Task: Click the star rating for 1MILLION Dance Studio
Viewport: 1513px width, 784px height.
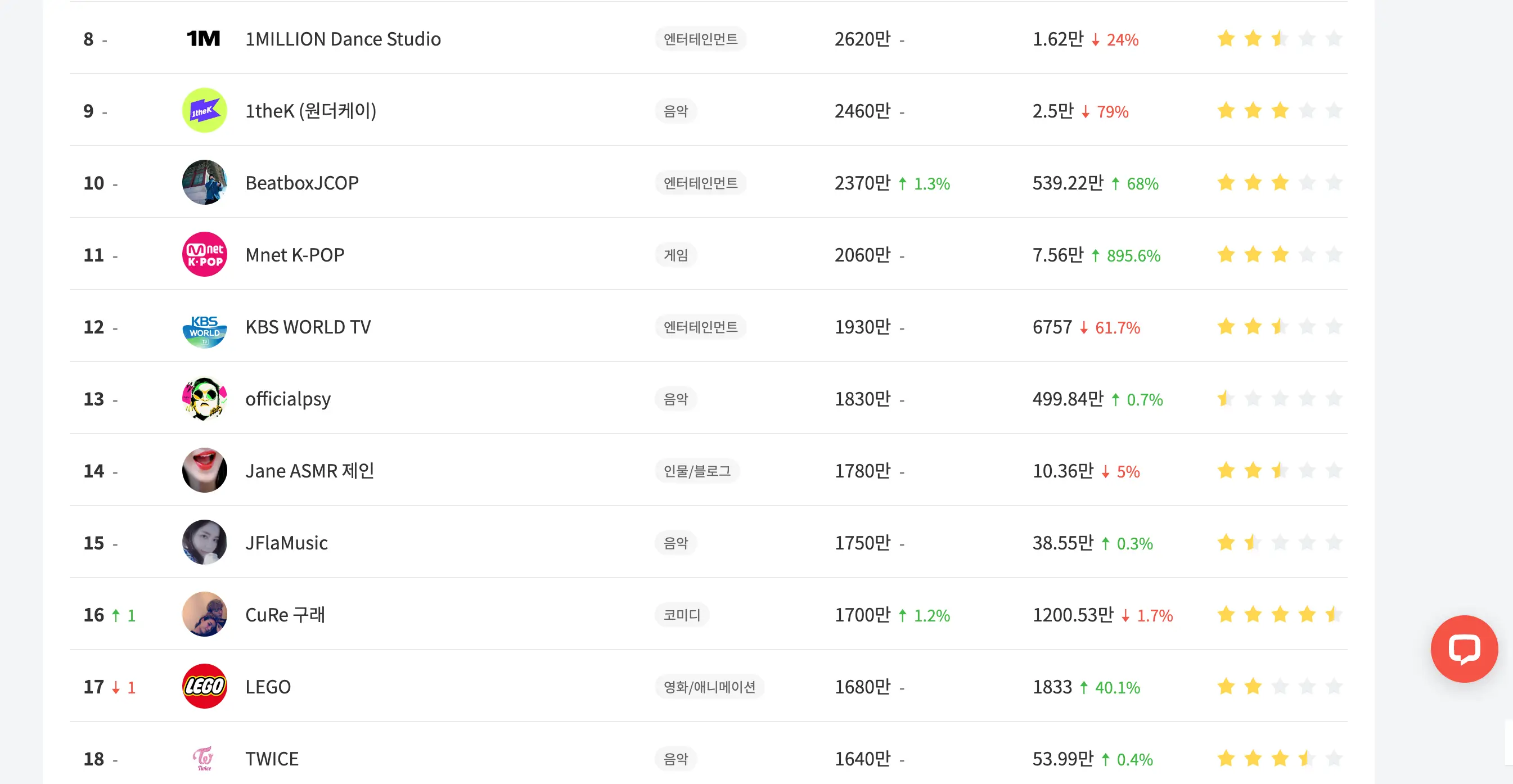Action: click(x=1279, y=39)
